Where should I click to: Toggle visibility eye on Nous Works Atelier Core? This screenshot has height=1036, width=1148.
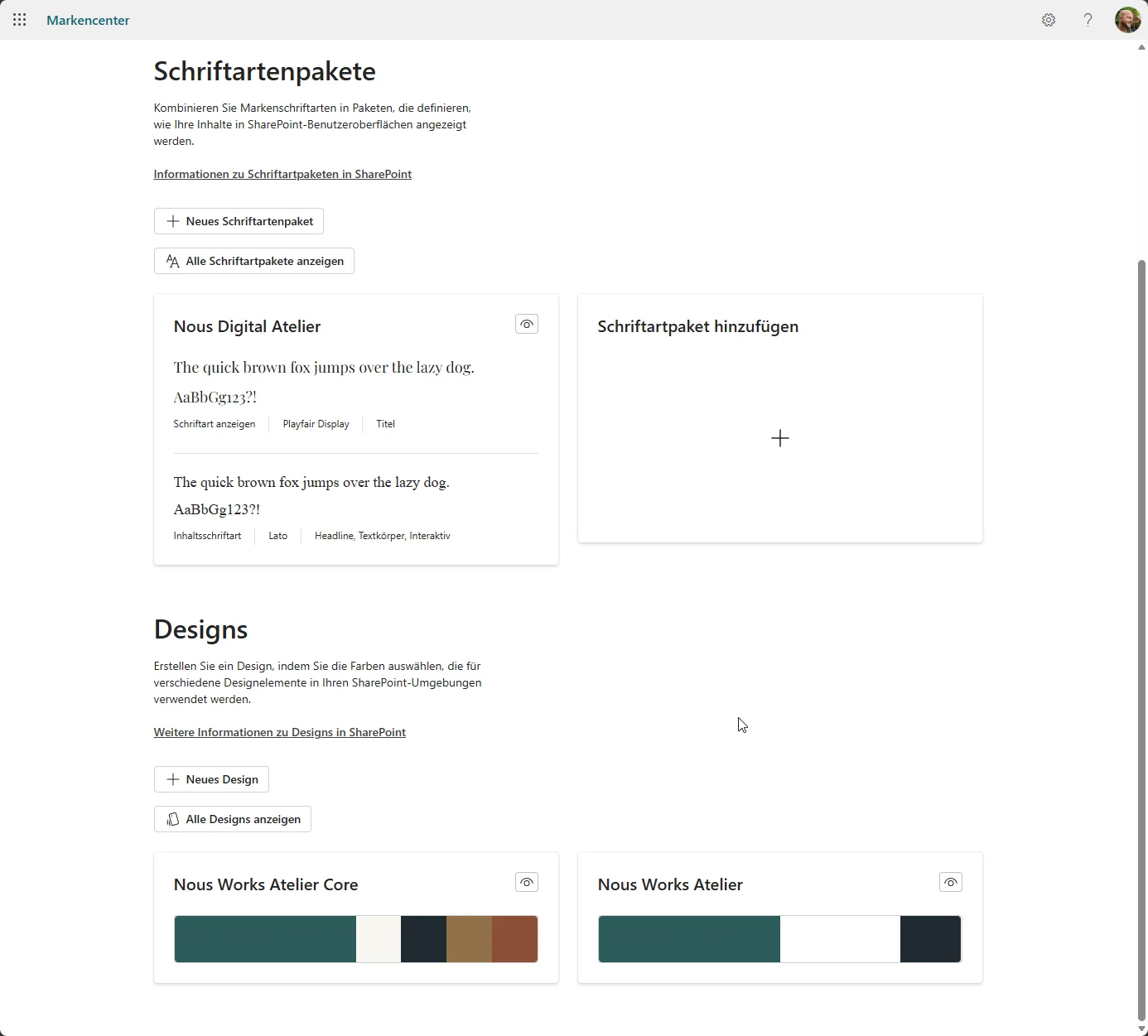(527, 882)
